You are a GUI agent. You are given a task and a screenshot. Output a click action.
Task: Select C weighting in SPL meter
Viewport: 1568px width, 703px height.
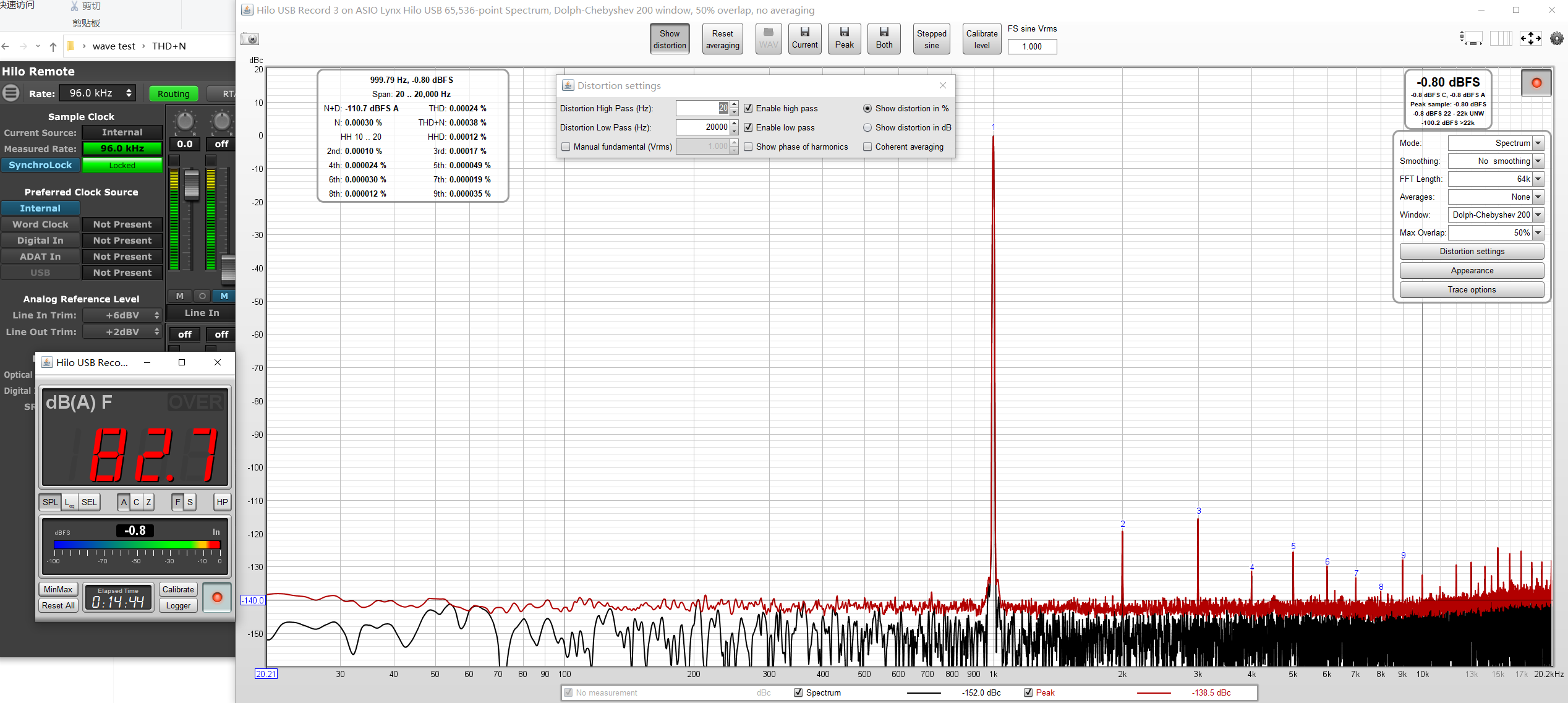(x=136, y=502)
